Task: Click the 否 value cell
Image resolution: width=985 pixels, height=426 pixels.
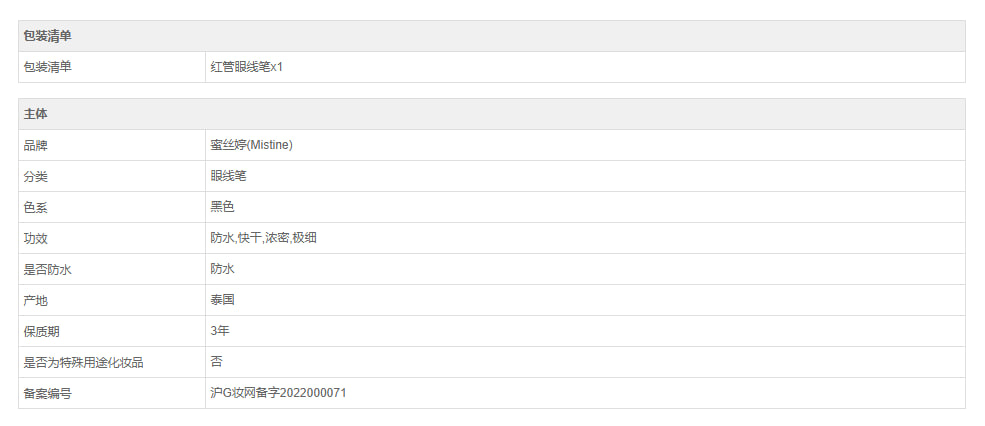Action: click(216, 362)
